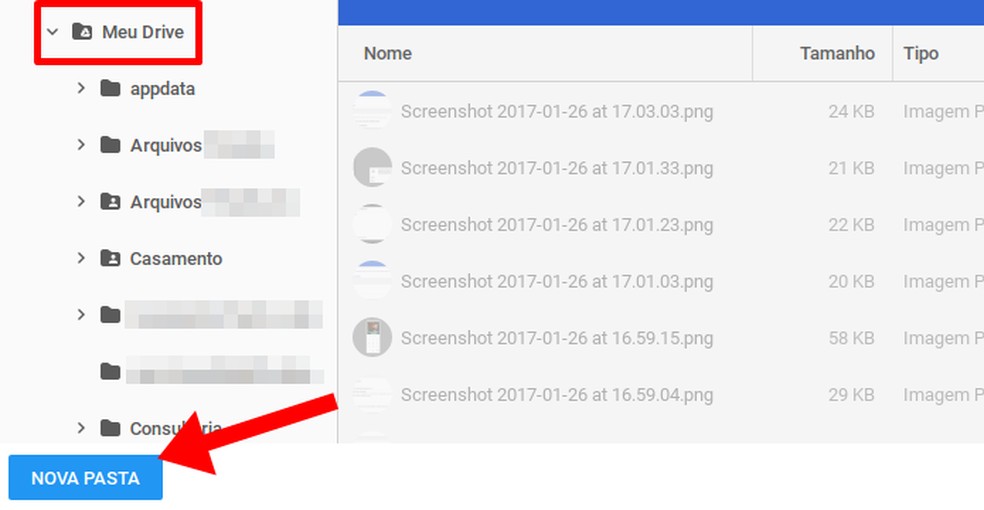Select file Screenshot 2017-01-26 at 16.59.04.png
The width and height of the screenshot is (984, 510).
click(x=557, y=395)
